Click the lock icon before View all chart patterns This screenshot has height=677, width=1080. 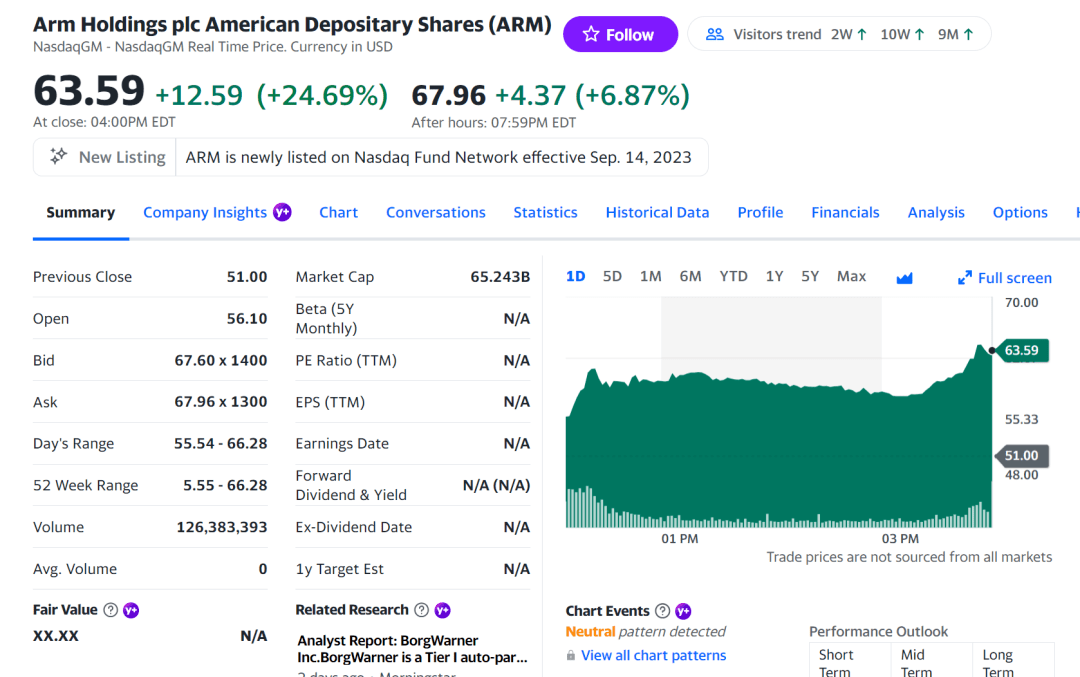point(570,655)
